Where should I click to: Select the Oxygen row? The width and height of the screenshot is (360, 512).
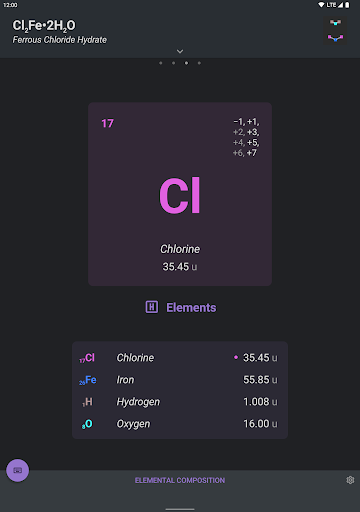pyautogui.click(x=180, y=424)
